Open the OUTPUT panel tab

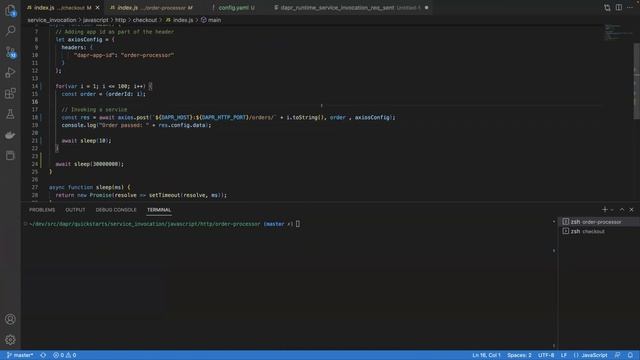[75, 210]
